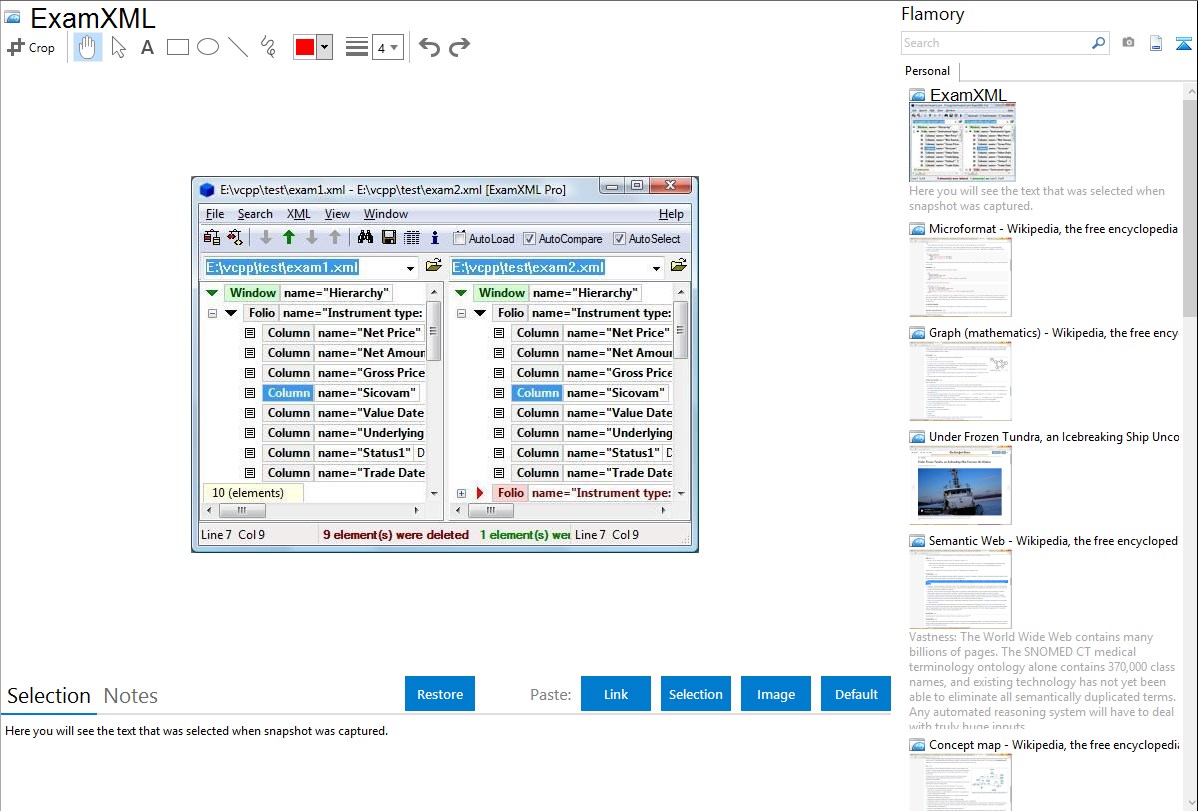Viewport: 1198px width, 811px height.
Task: Open the Search menu in ExamXML
Action: (x=255, y=214)
